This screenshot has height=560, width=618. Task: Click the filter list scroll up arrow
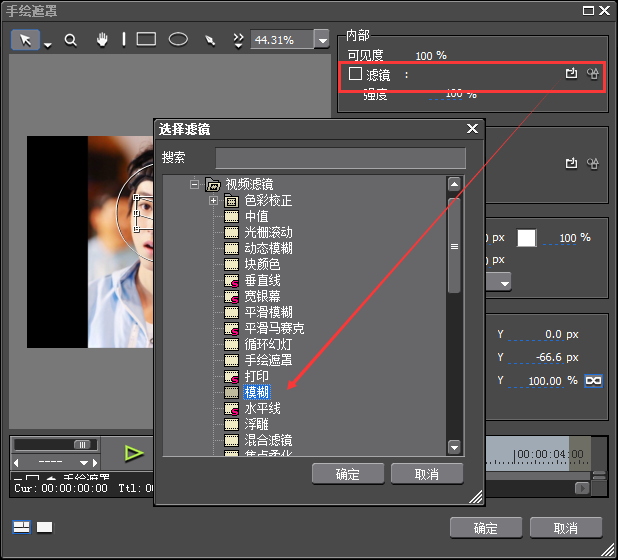pyautogui.click(x=454, y=184)
